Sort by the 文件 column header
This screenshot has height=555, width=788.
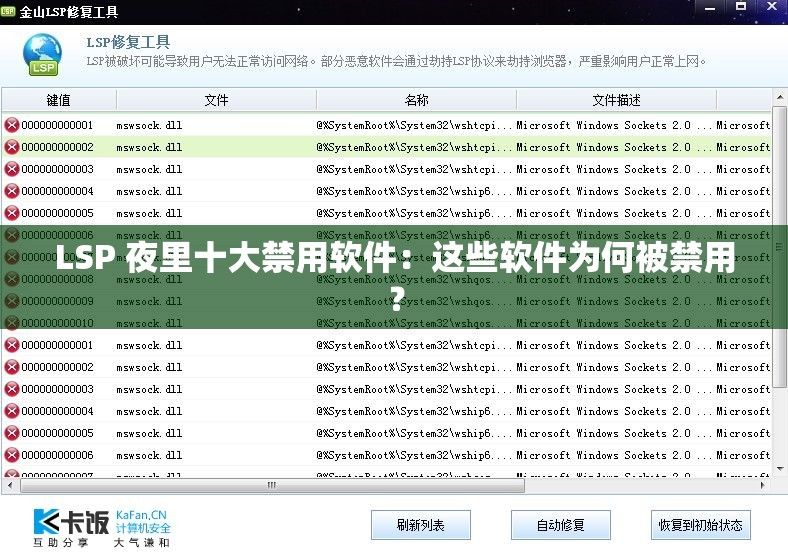coord(217,100)
